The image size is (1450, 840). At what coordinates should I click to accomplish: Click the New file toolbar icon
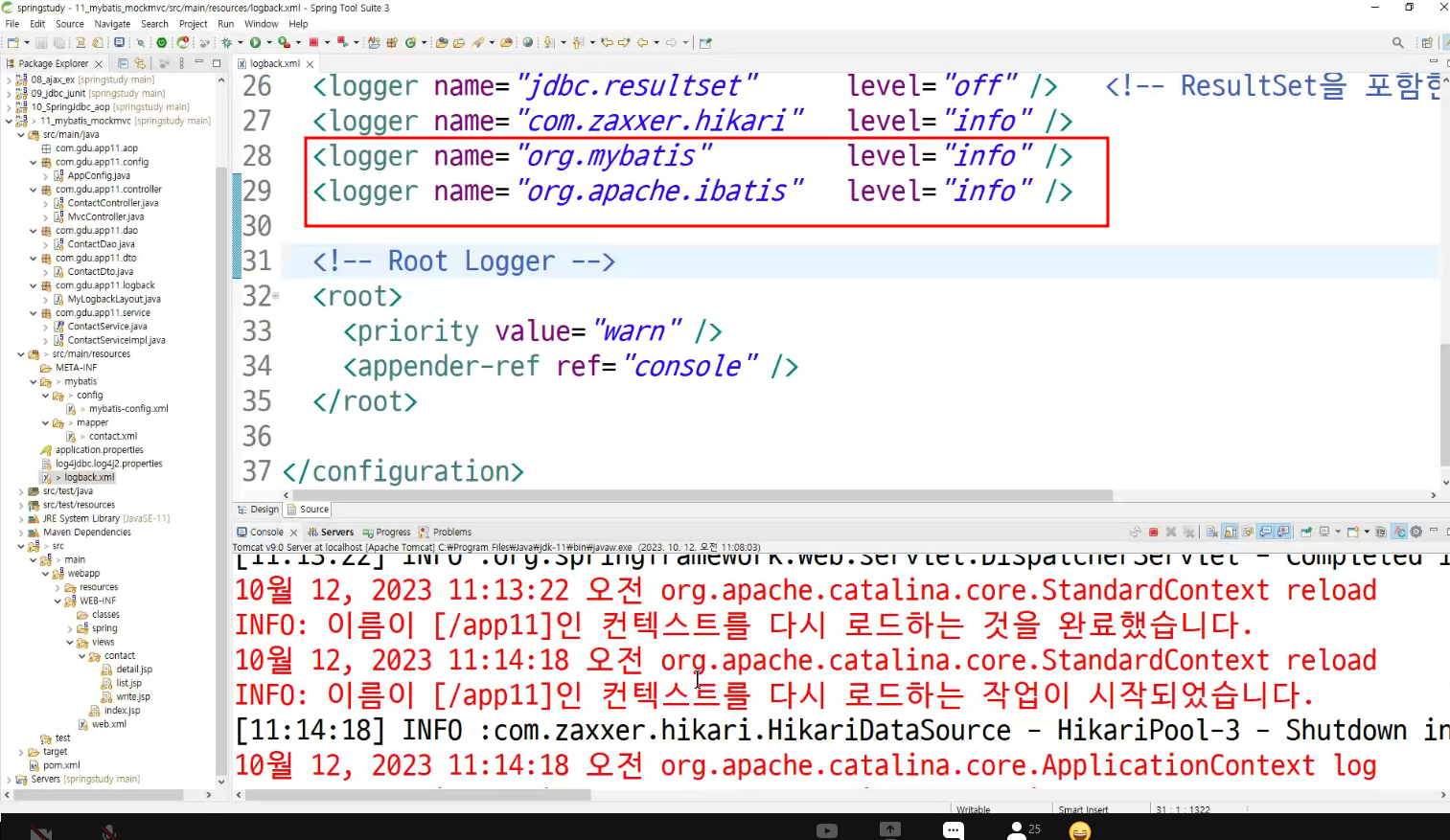12,42
